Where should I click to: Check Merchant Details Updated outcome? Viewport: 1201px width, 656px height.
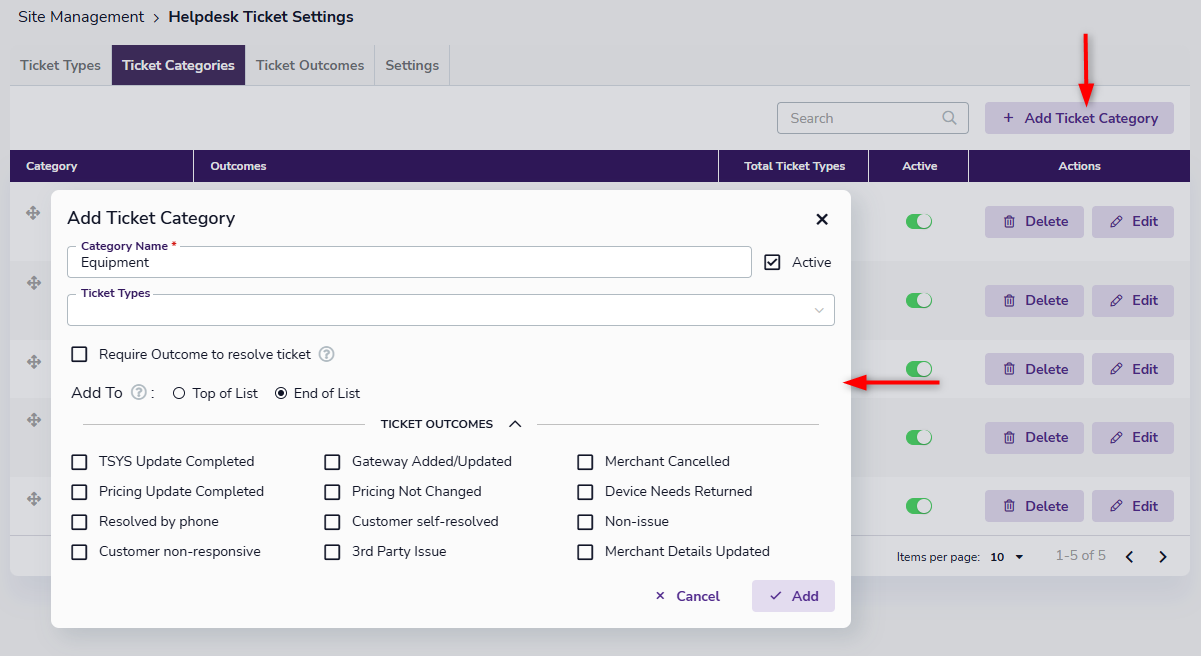click(x=585, y=552)
